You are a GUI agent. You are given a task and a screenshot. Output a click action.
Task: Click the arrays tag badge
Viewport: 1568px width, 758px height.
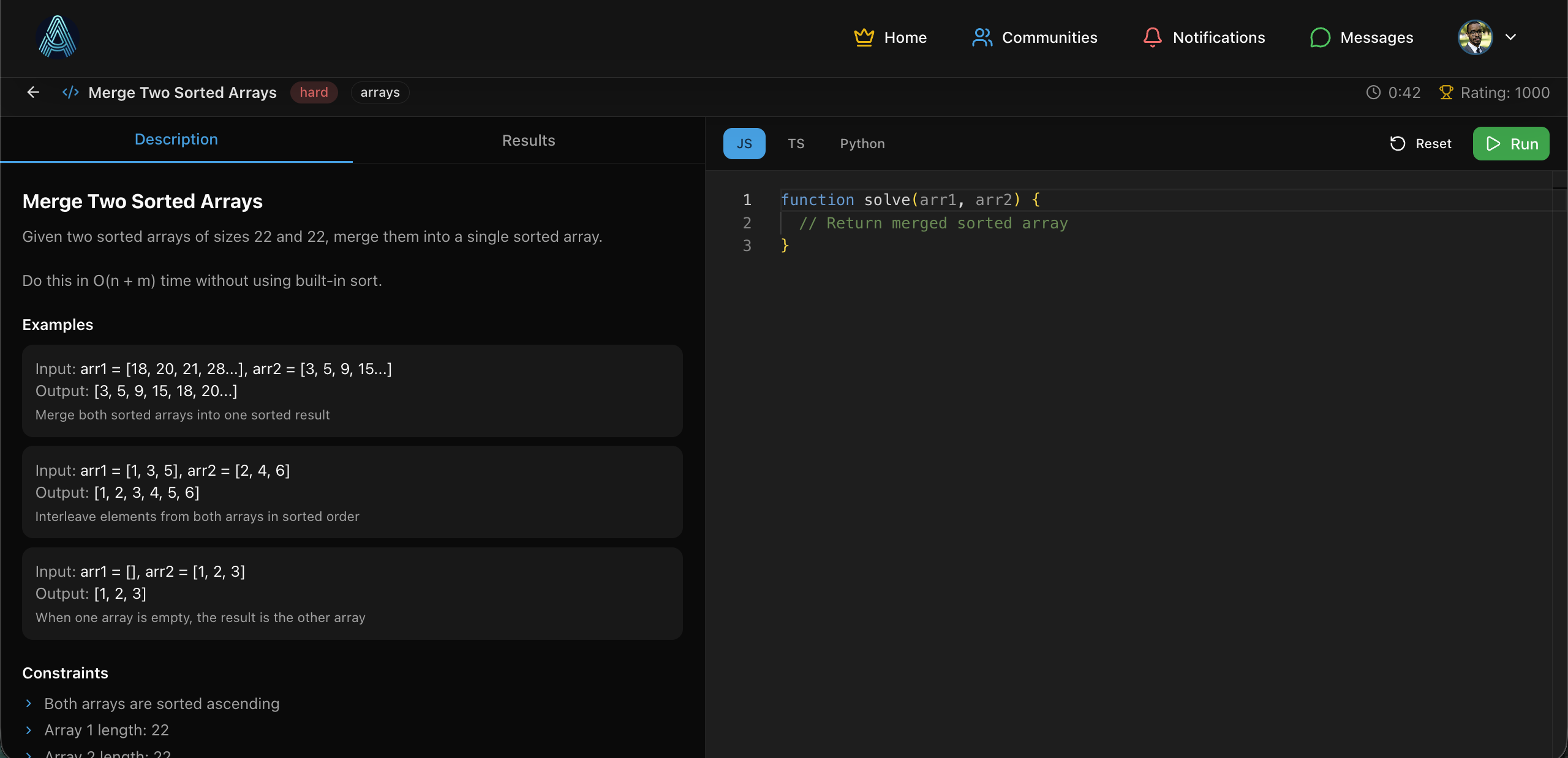point(380,92)
